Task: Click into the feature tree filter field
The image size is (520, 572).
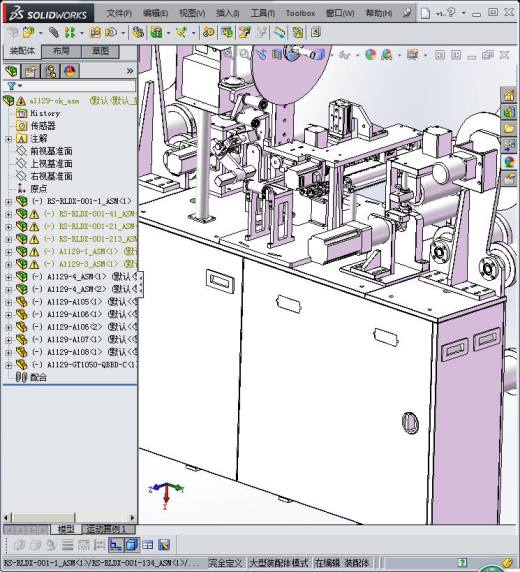Action: click(80, 86)
